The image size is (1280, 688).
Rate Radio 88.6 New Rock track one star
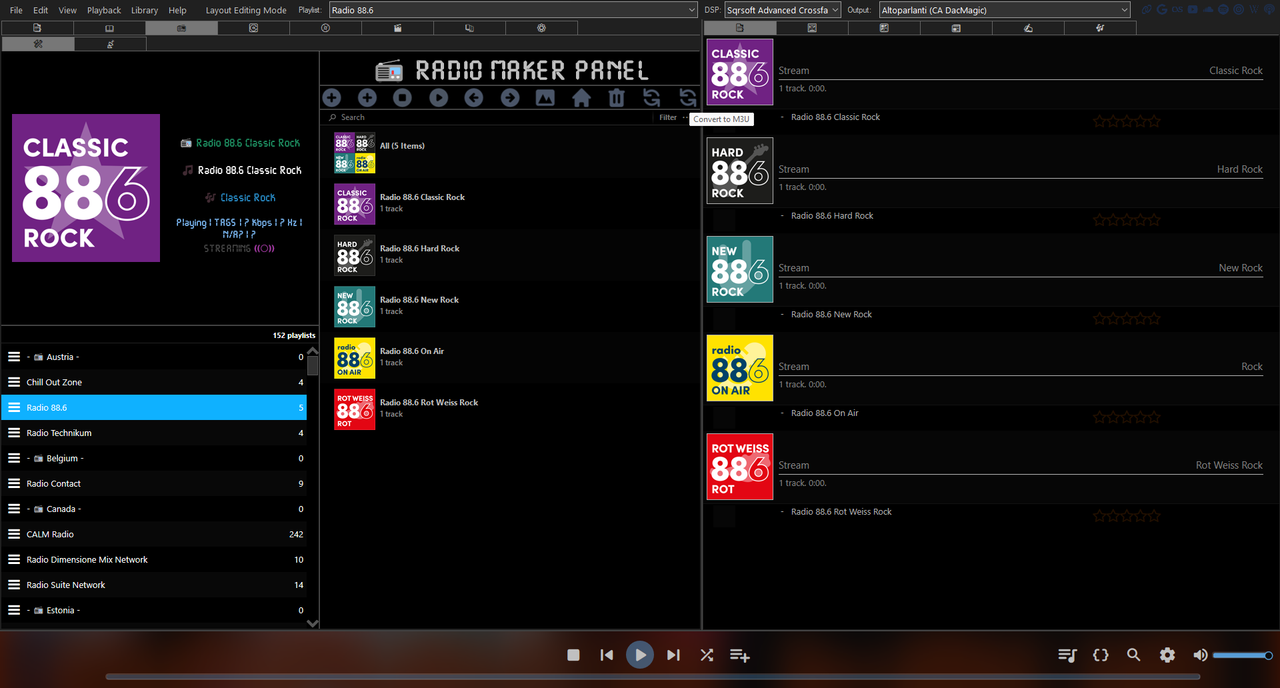tap(1099, 318)
